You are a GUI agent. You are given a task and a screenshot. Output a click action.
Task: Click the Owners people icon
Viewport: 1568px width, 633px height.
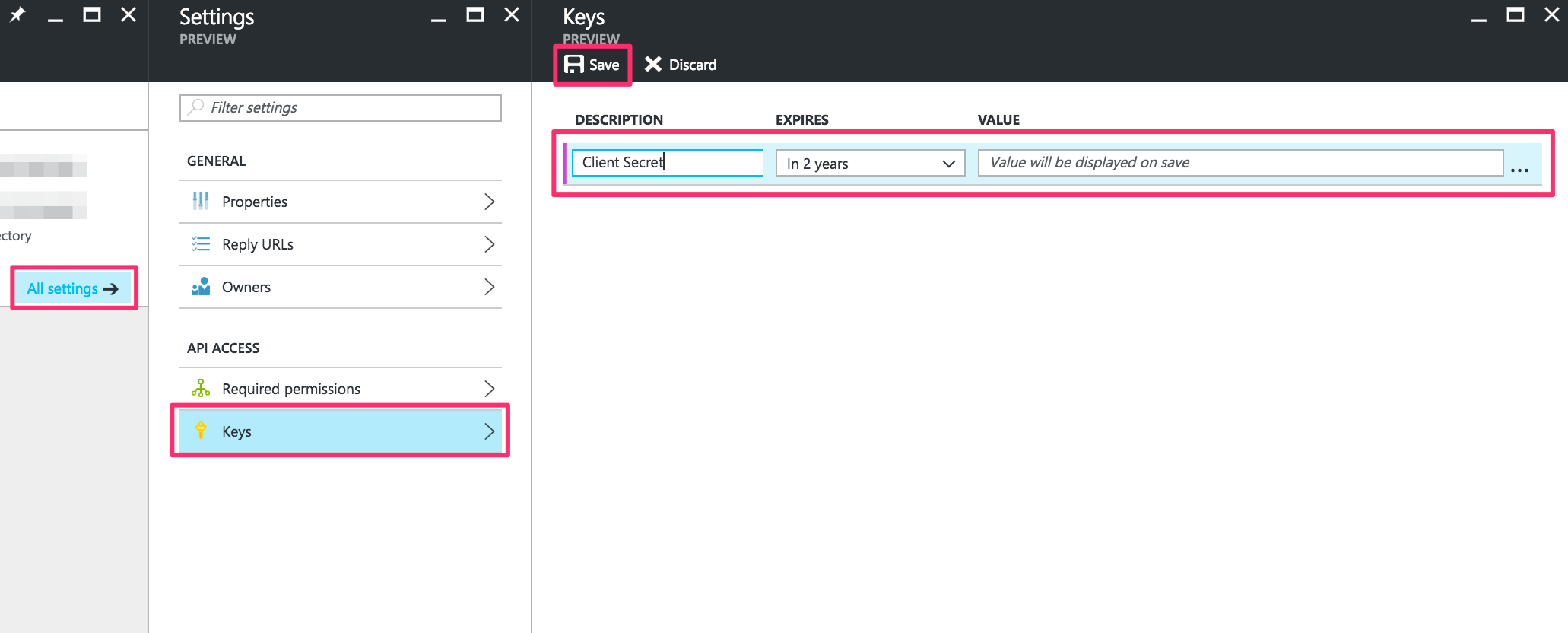(x=201, y=287)
